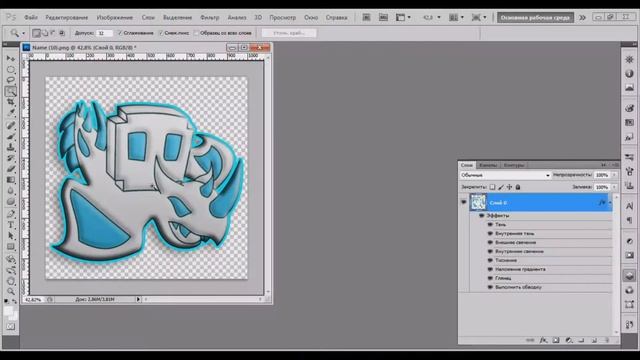Open the Character panel in dock

(629, 206)
